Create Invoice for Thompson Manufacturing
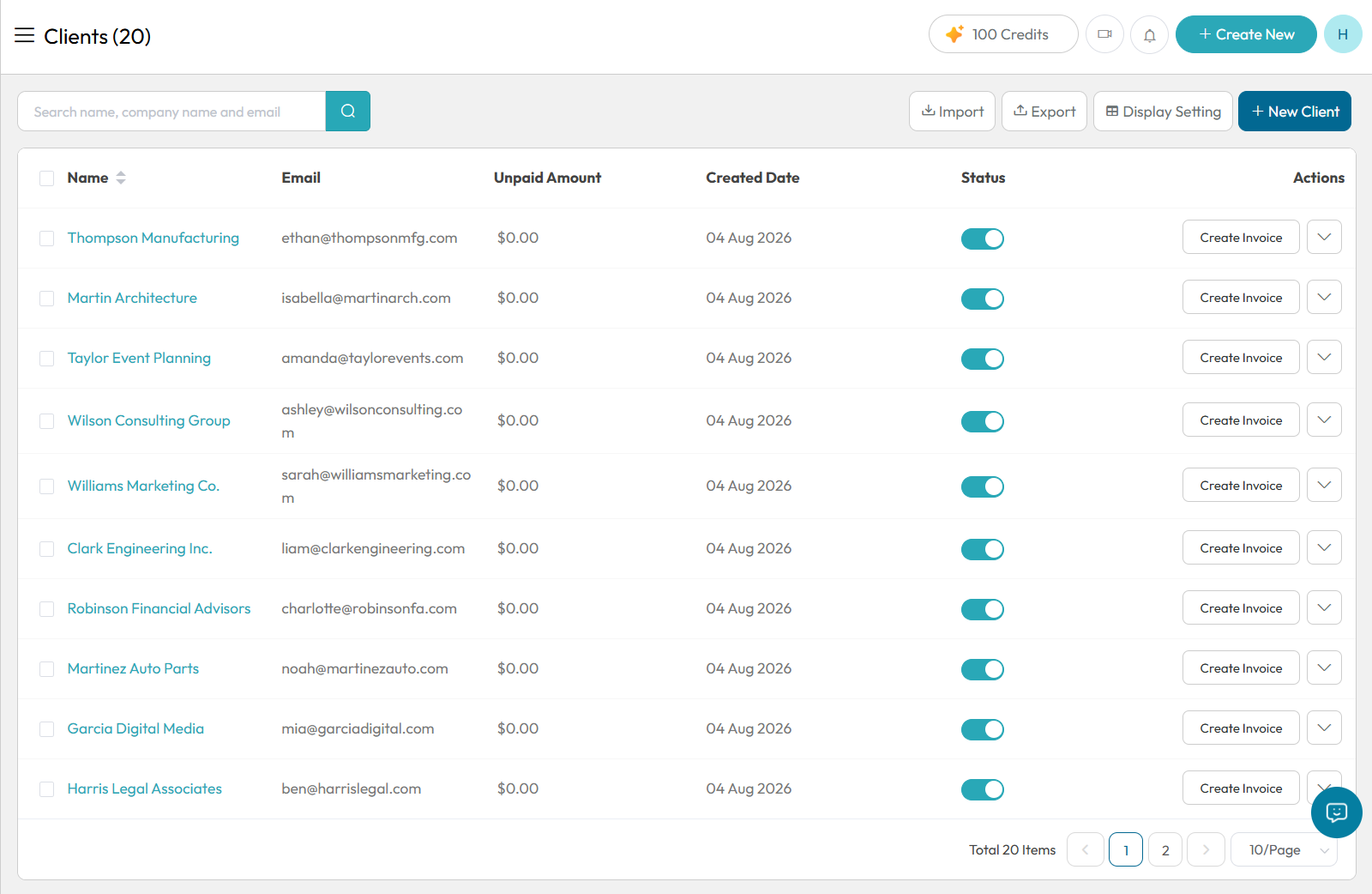 1241,237
